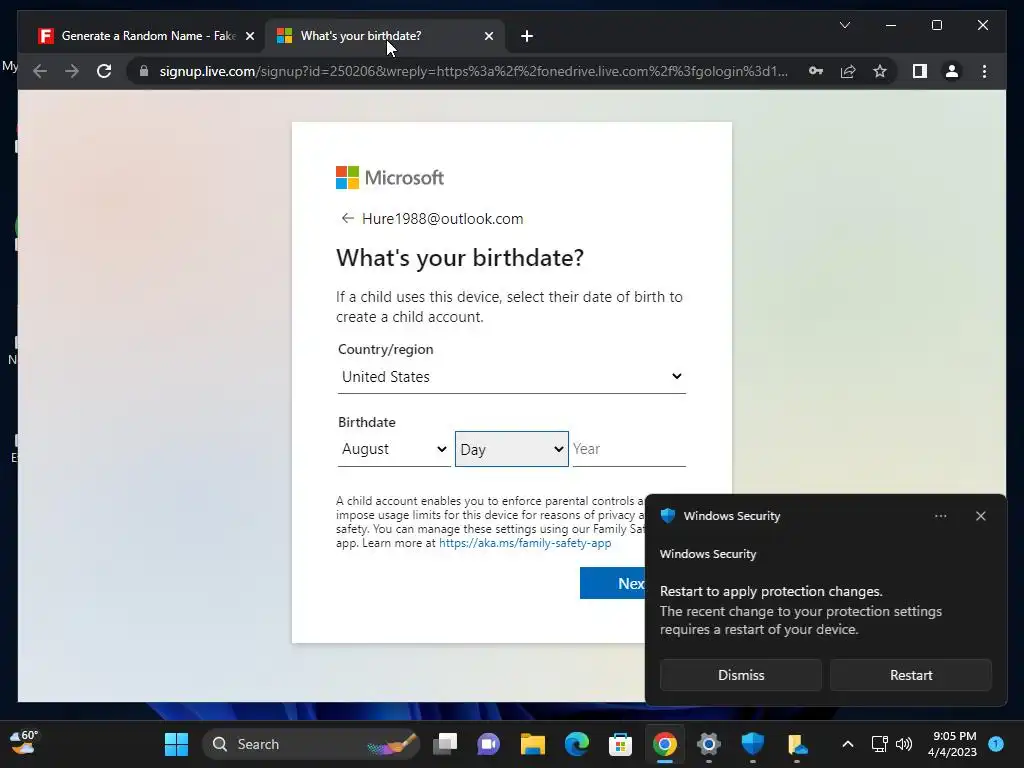Open the clock showing 9:05 PM
1024x768 pixels.
click(953, 744)
